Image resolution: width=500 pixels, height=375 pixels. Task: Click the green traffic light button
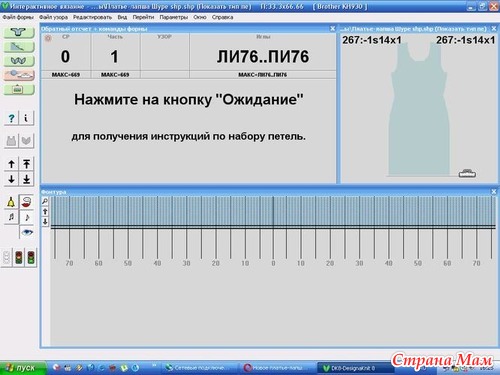pos(31,258)
